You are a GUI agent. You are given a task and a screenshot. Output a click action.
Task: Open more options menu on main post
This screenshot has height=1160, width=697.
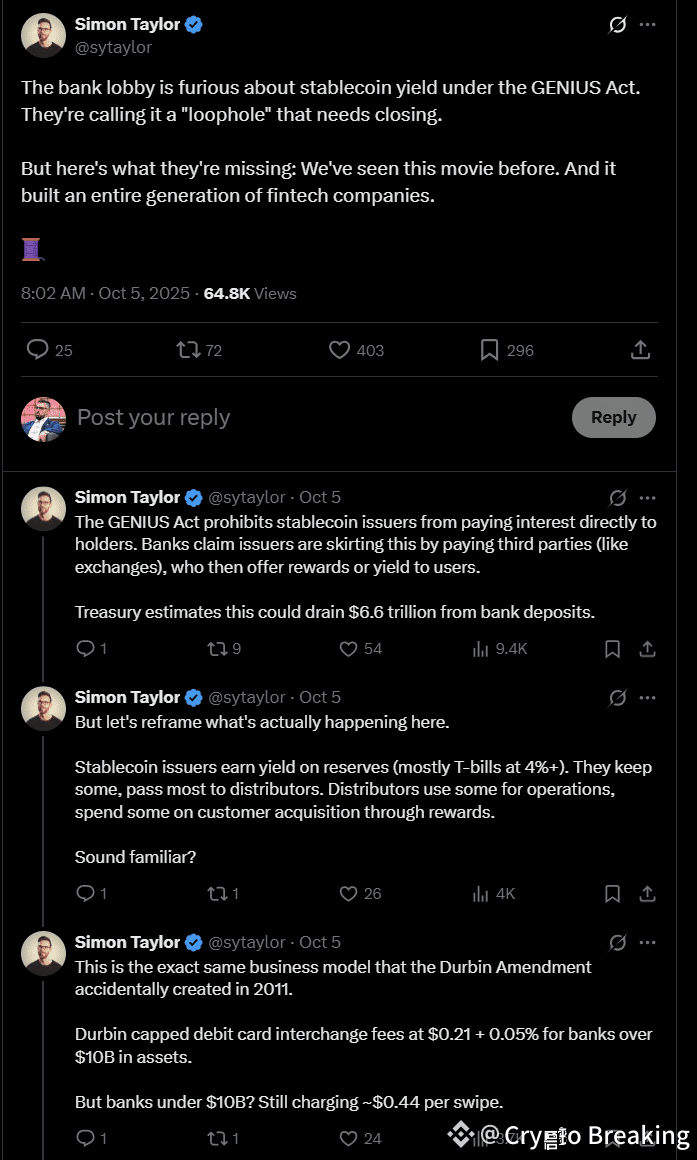(x=648, y=25)
